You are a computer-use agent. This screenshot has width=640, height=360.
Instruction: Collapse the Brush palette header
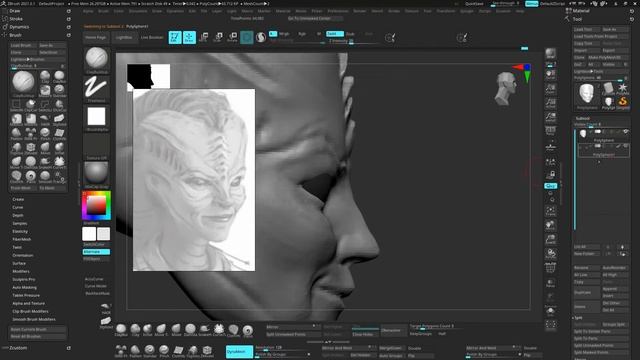point(16,35)
